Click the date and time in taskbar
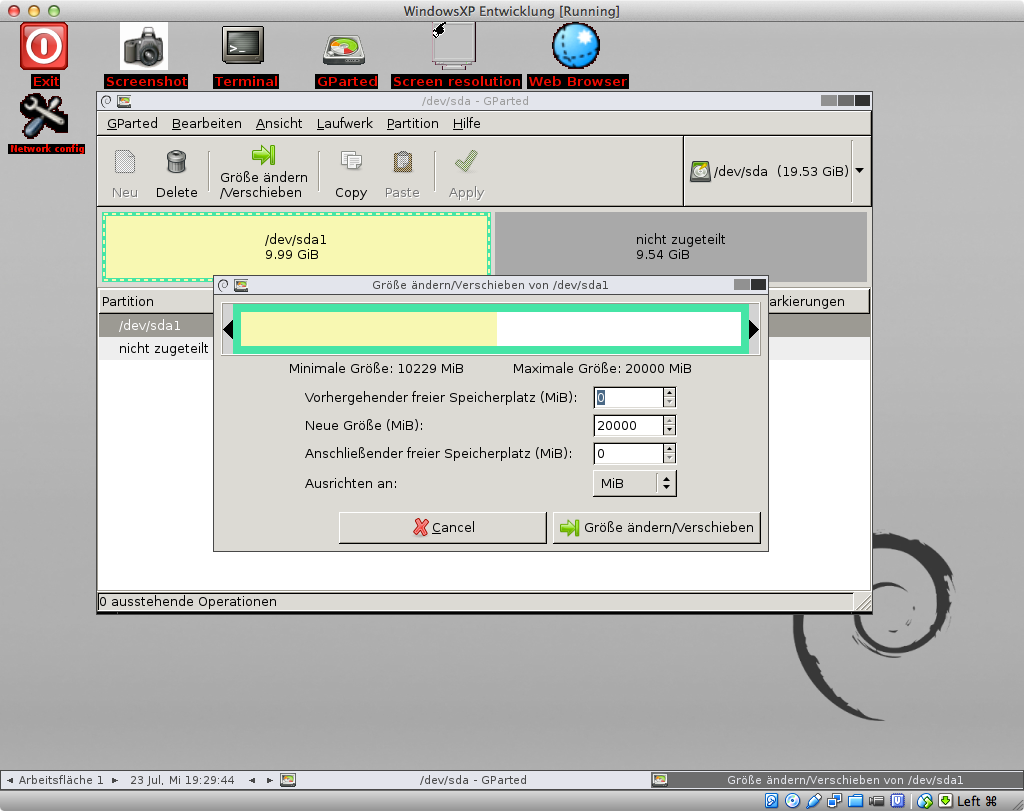 [x=182, y=780]
